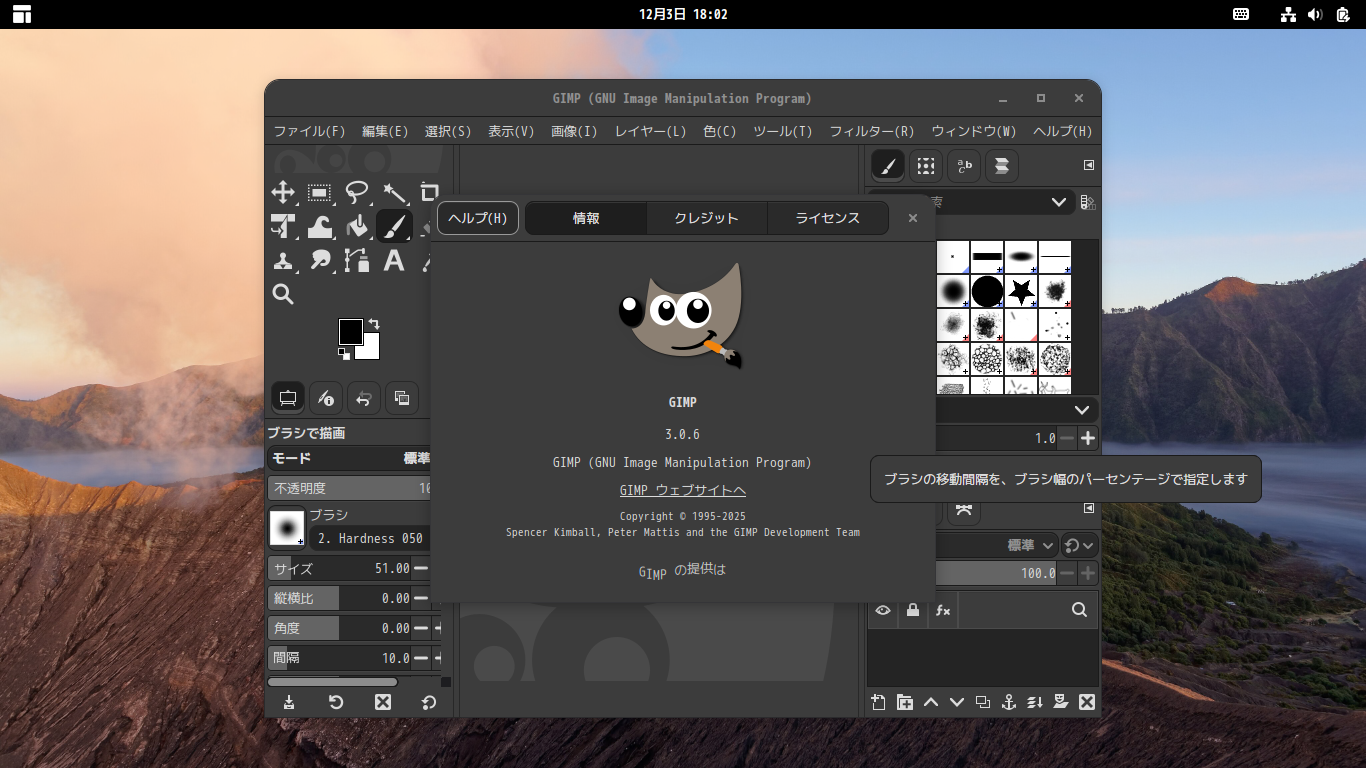The width and height of the screenshot is (1366, 768).
Task: Select the Bucket Fill tool
Action: (x=356, y=226)
